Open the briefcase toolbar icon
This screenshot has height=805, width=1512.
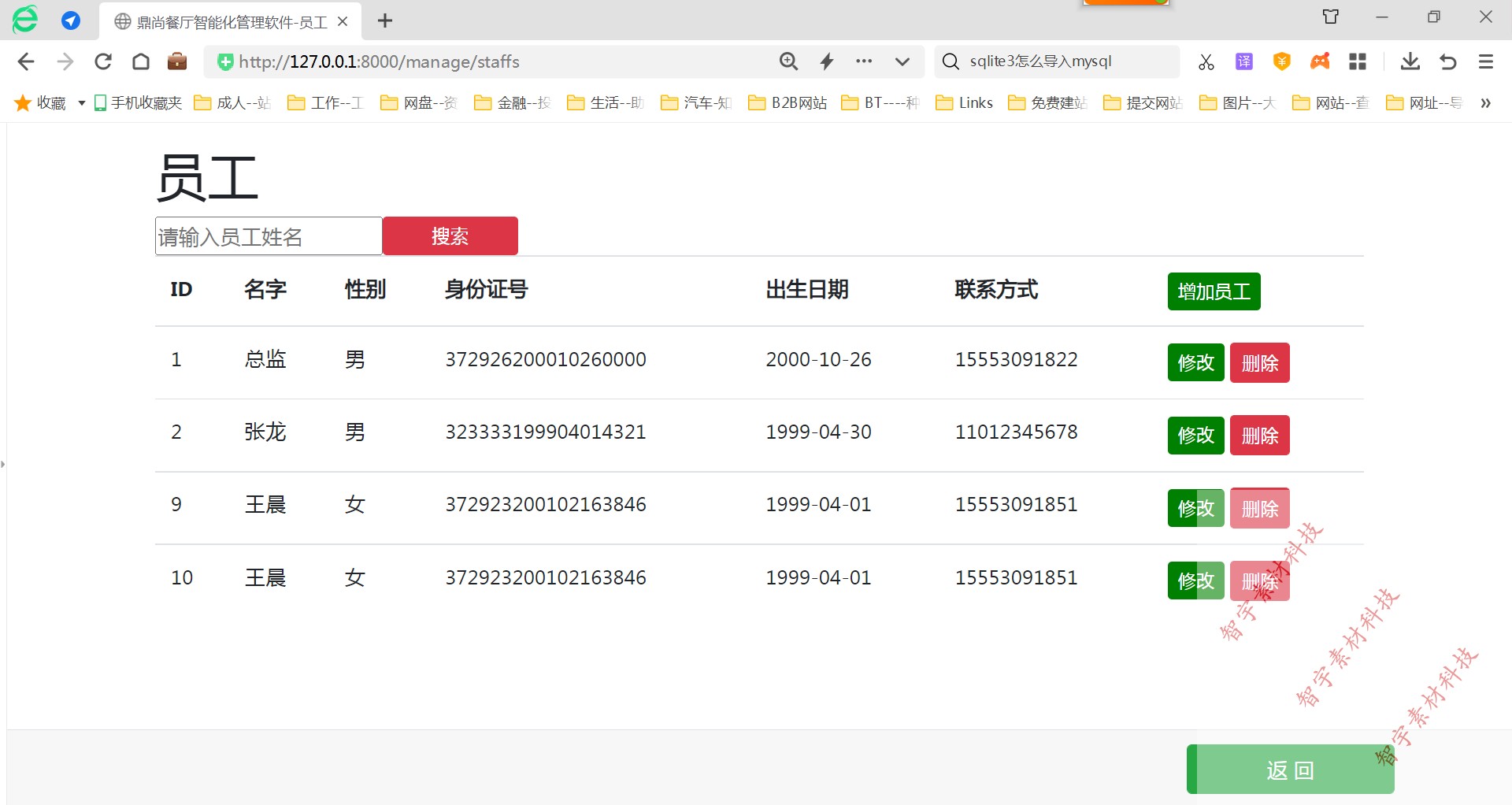point(177,61)
